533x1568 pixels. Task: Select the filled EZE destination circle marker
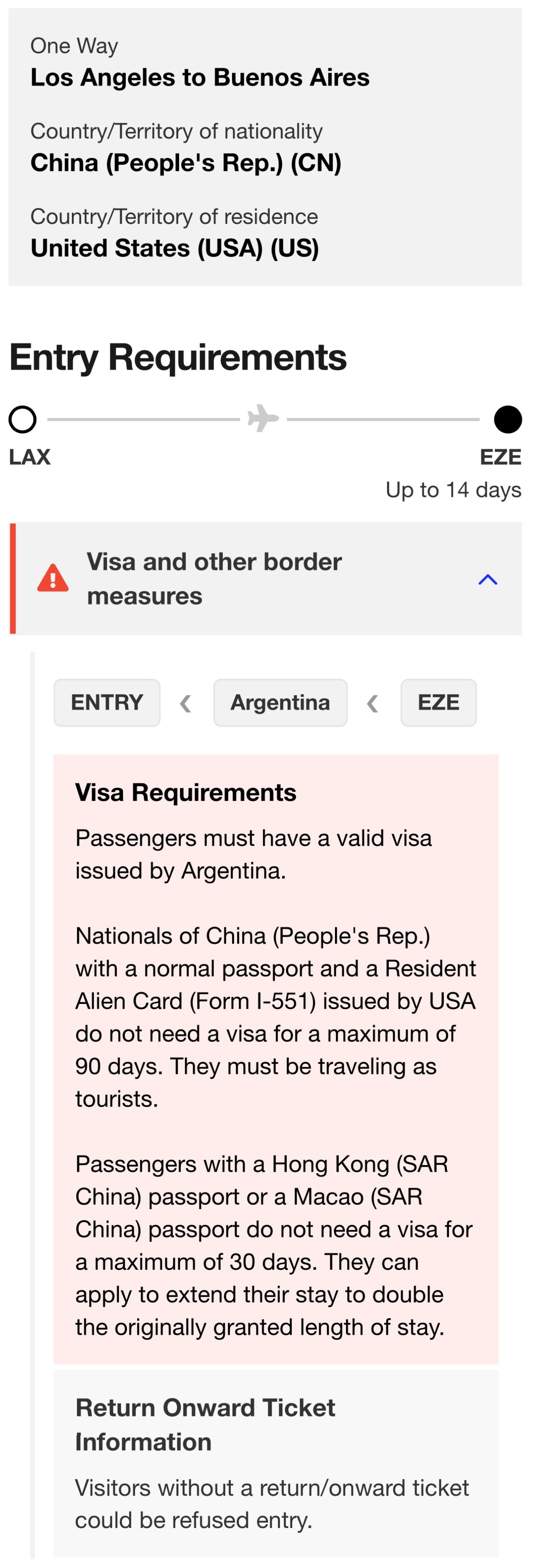507,419
